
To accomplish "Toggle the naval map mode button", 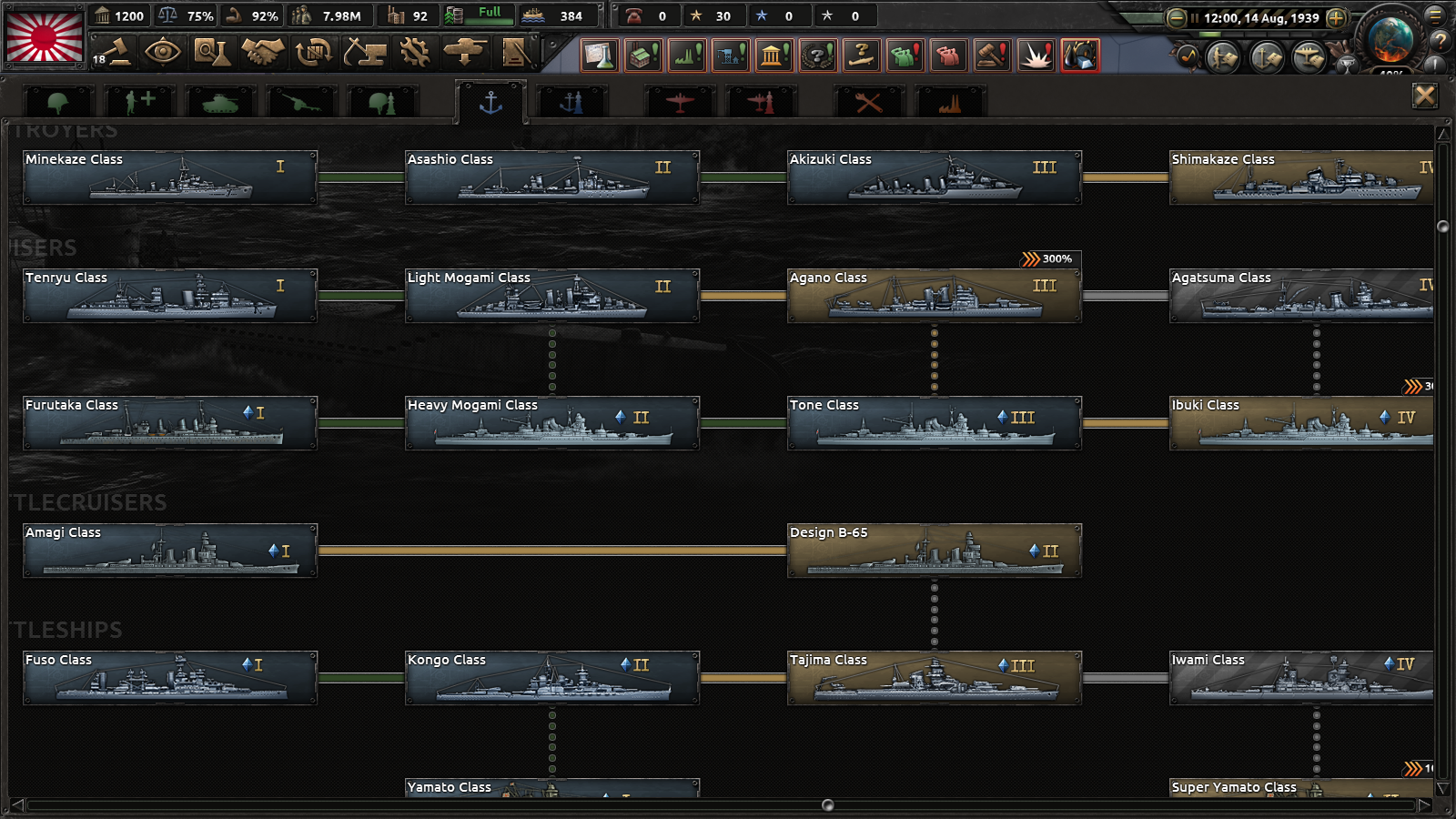I will (1266, 58).
